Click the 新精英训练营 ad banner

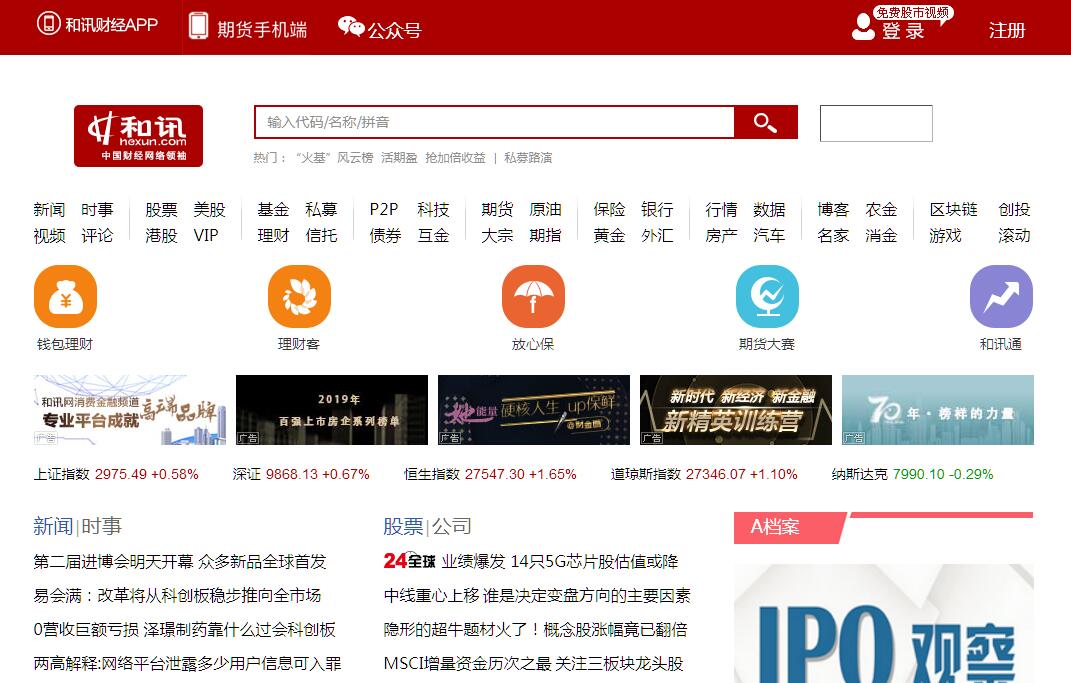[x=736, y=410]
